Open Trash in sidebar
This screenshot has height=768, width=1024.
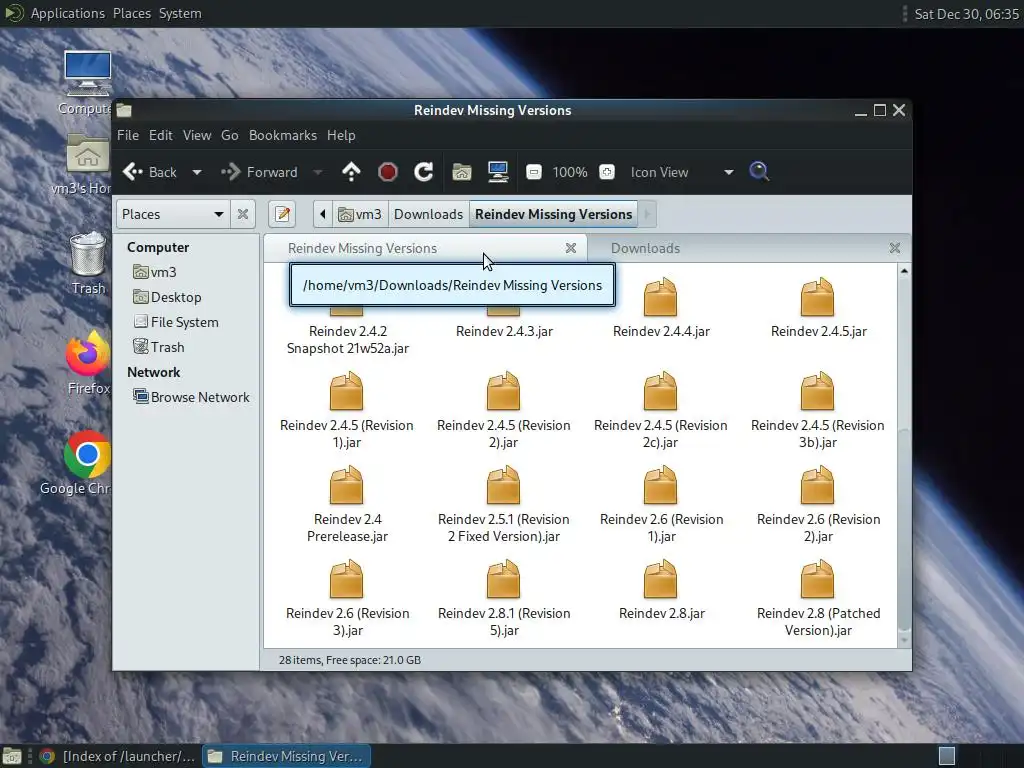(x=159, y=347)
